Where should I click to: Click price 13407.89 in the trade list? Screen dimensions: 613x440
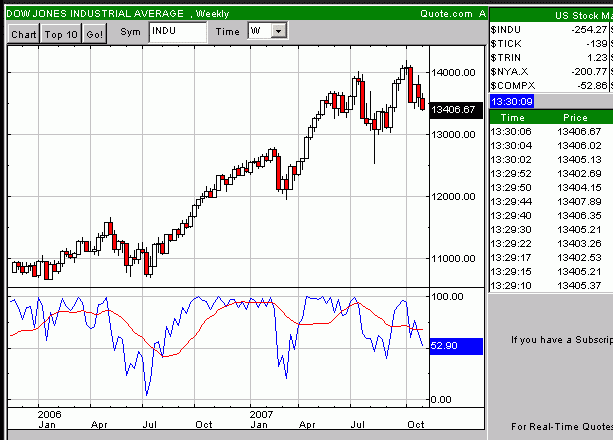coord(579,202)
